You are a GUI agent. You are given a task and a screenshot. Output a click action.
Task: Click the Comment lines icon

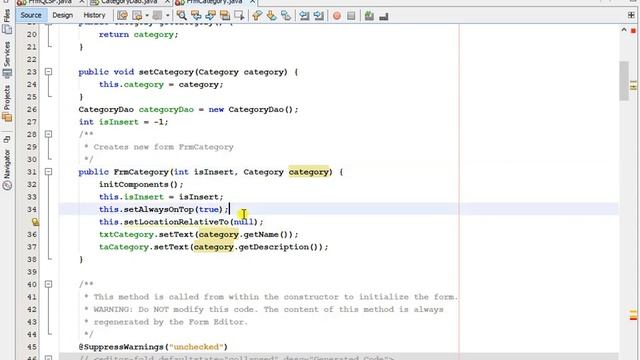[369, 16]
